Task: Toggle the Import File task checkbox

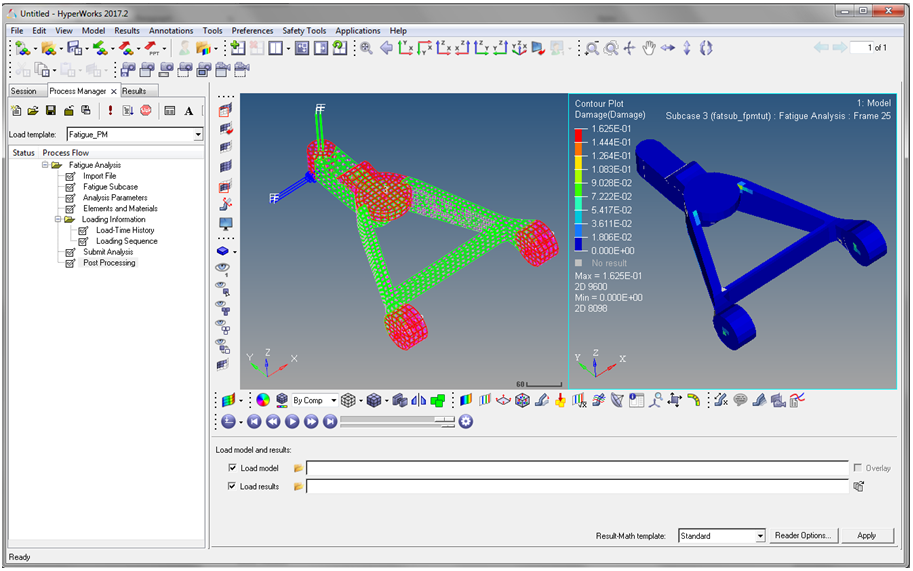Action: (x=71, y=176)
